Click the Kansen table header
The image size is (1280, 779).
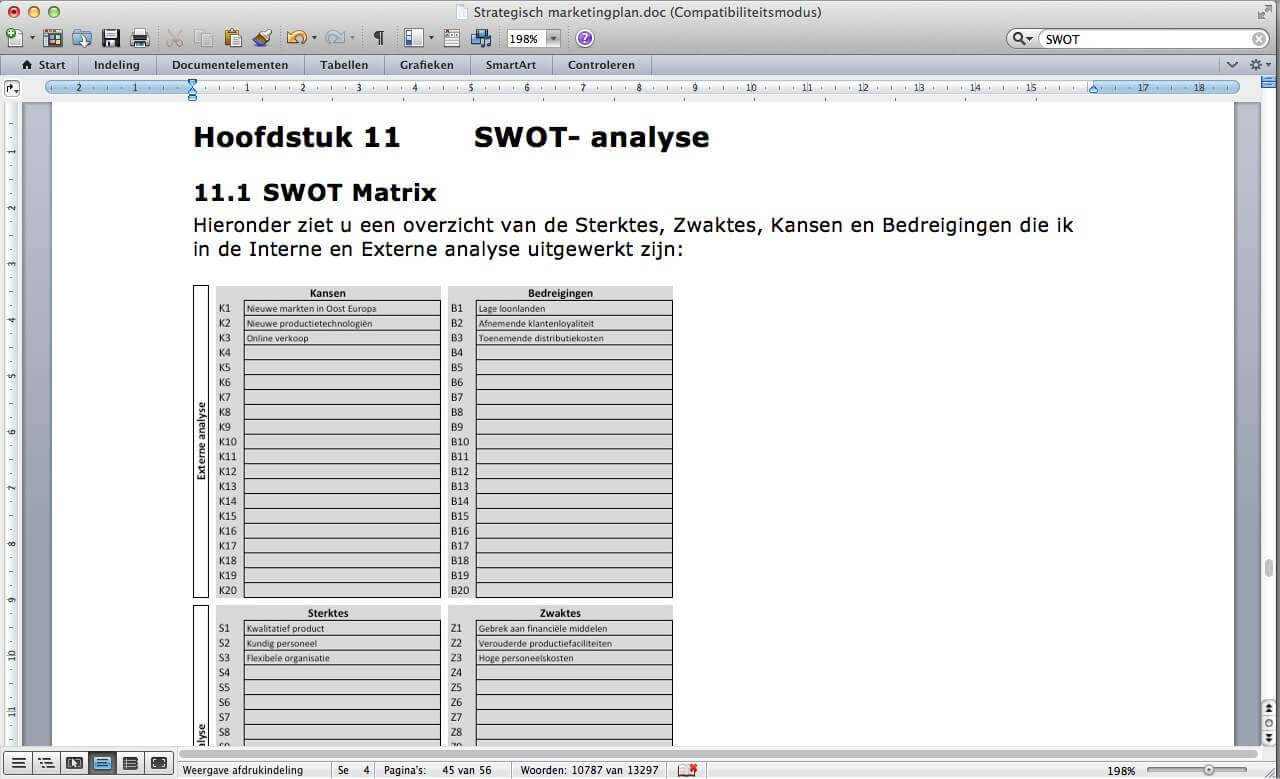(x=328, y=293)
